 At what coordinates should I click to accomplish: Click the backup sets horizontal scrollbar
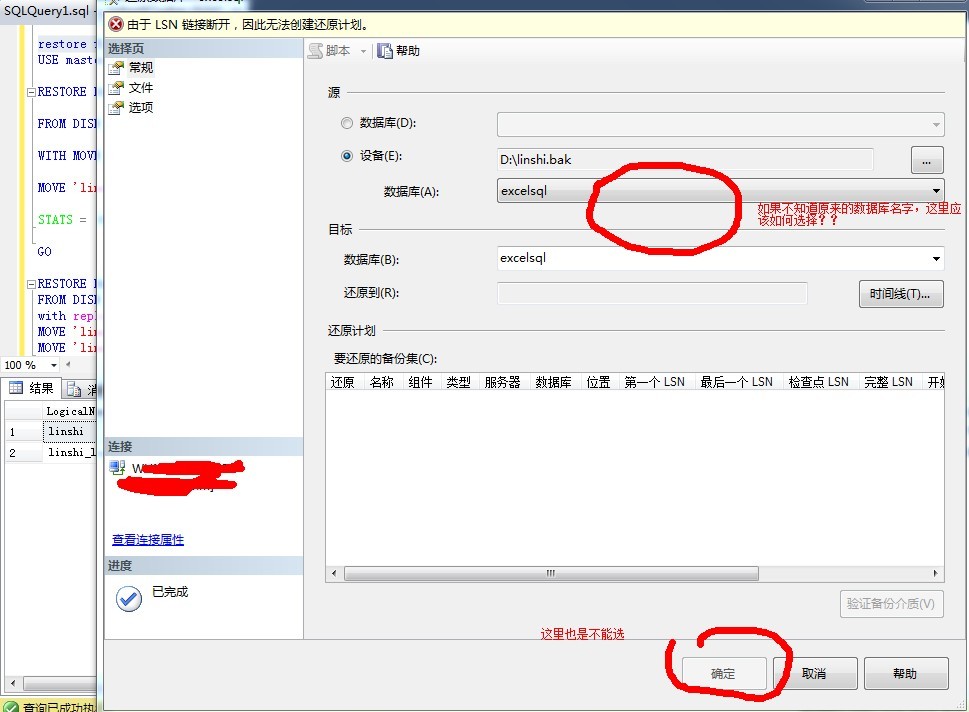tap(550, 572)
